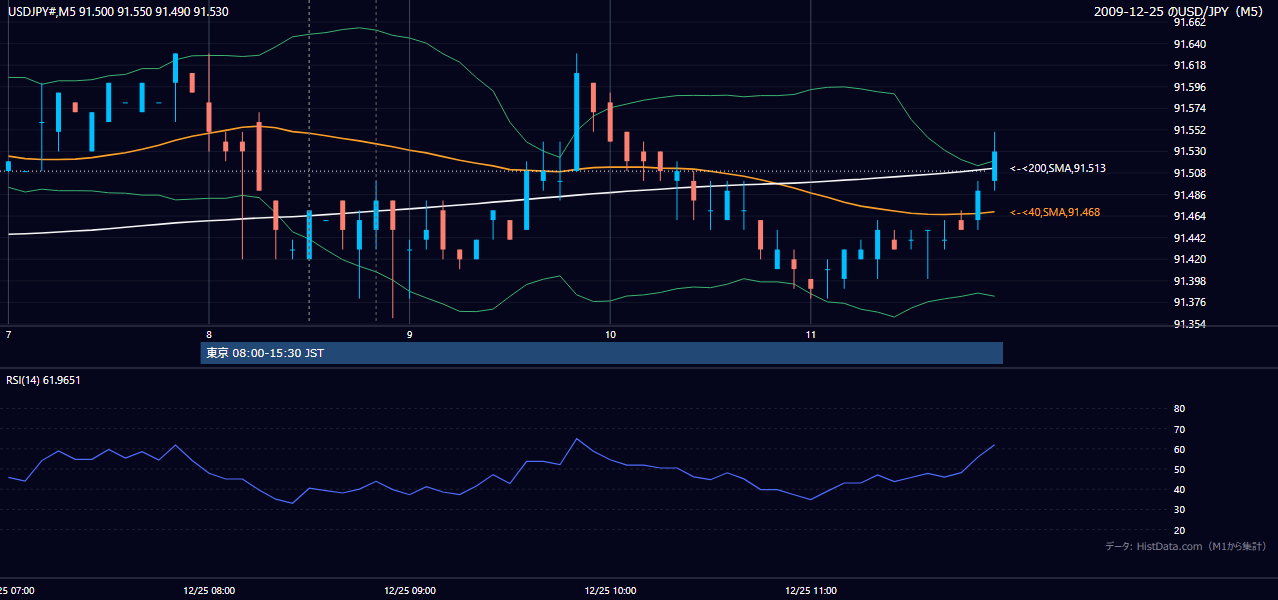Click hour label 10 under the price chart
This screenshot has width=1278, height=600.
[x=610, y=333]
